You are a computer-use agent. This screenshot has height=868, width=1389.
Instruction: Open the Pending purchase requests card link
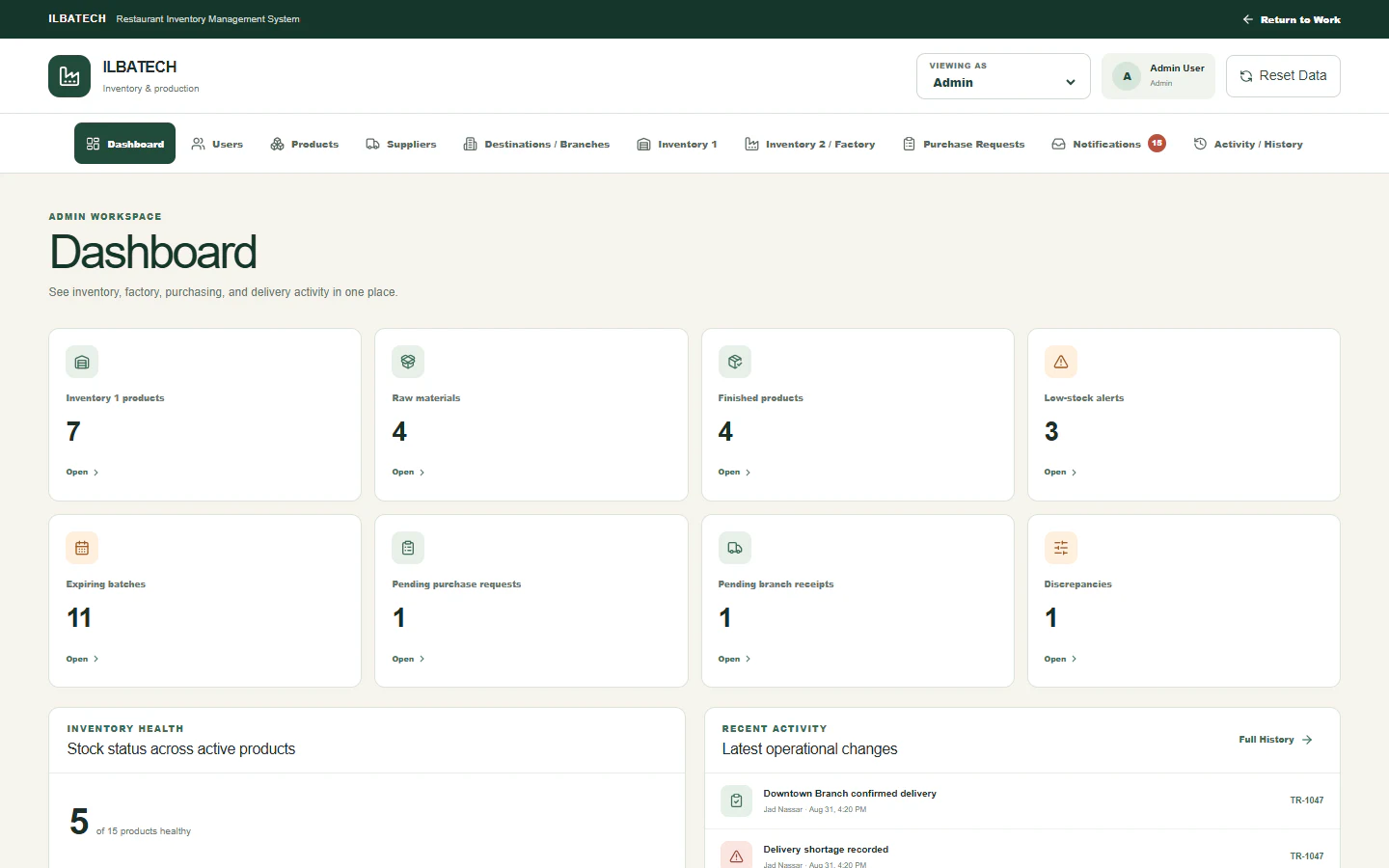(x=408, y=659)
